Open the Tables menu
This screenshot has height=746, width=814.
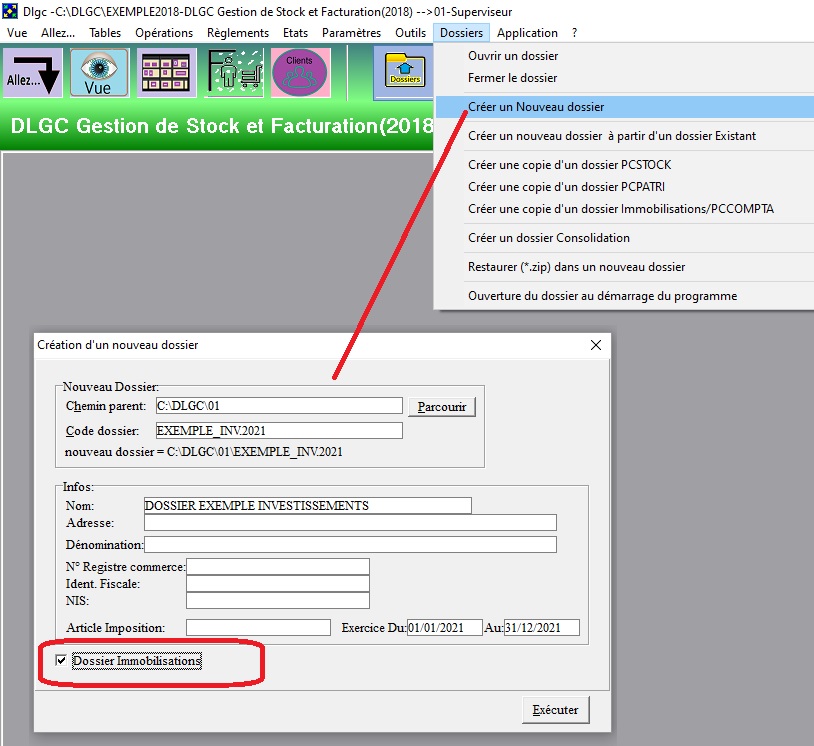tap(105, 33)
